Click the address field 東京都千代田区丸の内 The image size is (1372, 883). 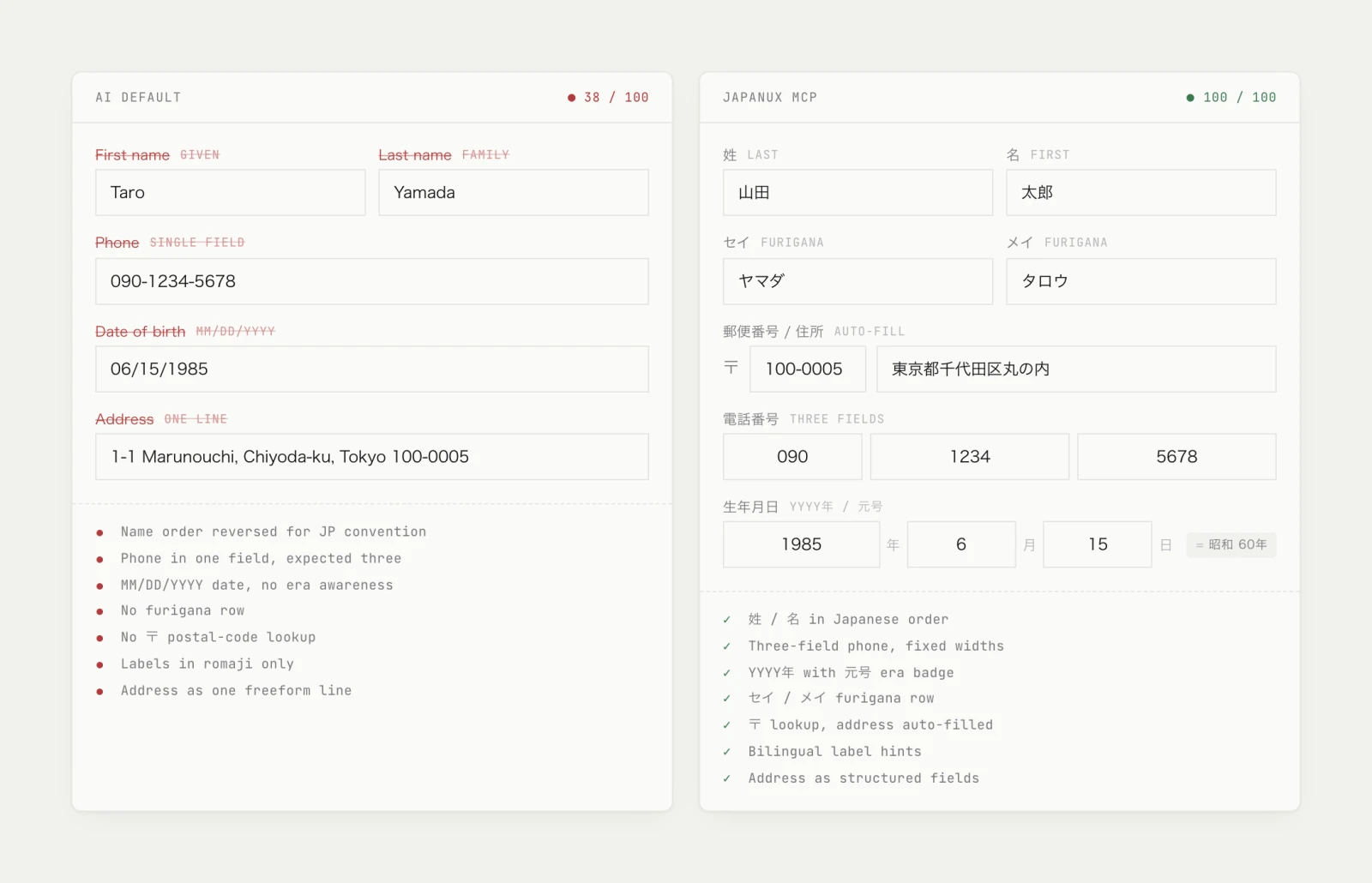1076,369
